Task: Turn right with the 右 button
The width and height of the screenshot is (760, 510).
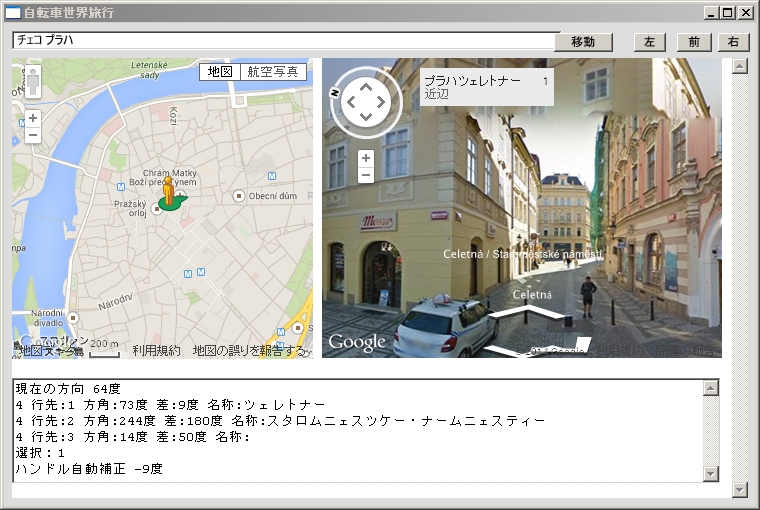Action: [x=733, y=42]
